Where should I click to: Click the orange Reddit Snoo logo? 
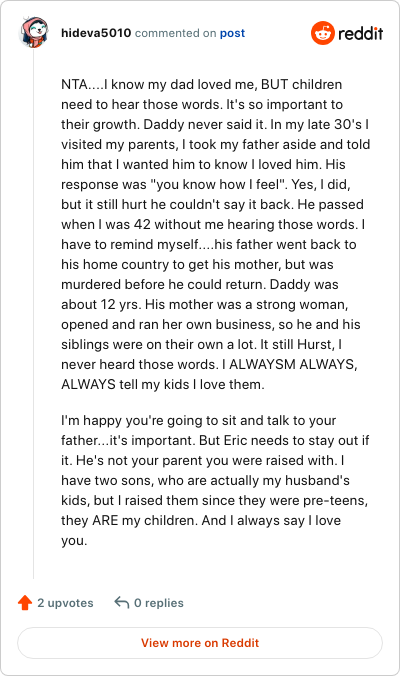pyautogui.click(x=322, y=33)
